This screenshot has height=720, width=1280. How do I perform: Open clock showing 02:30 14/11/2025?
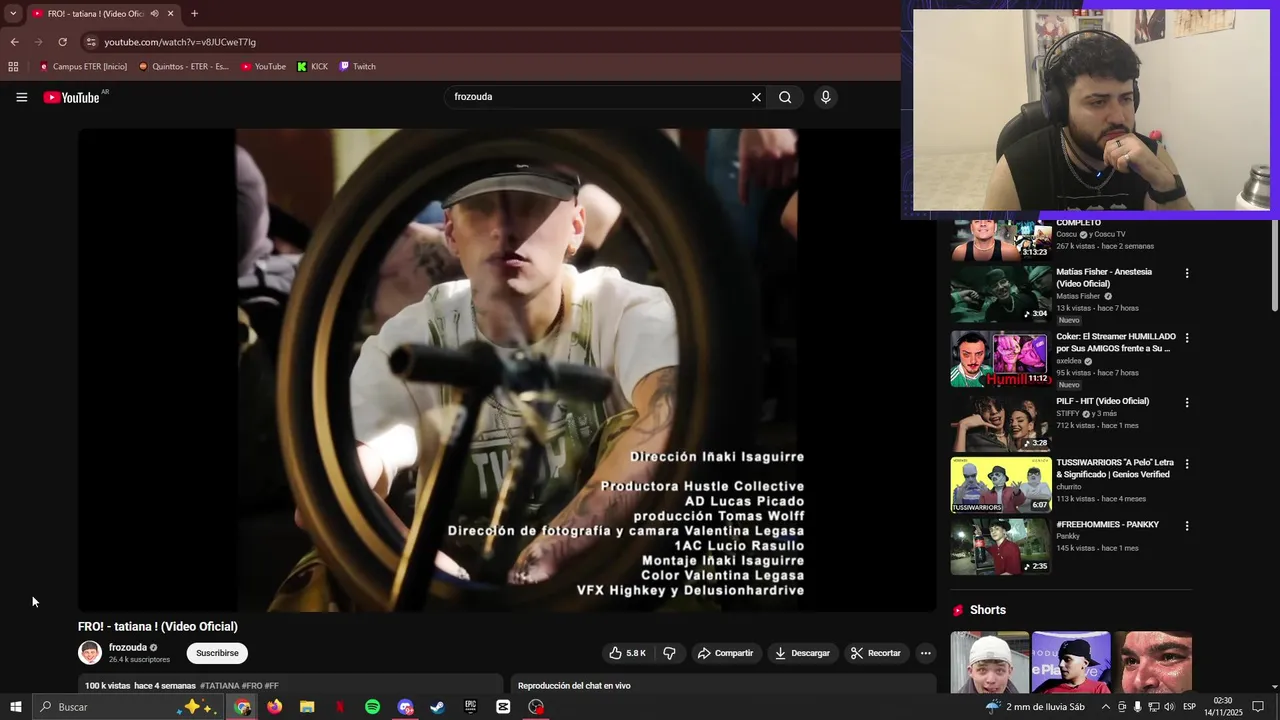1224,707
